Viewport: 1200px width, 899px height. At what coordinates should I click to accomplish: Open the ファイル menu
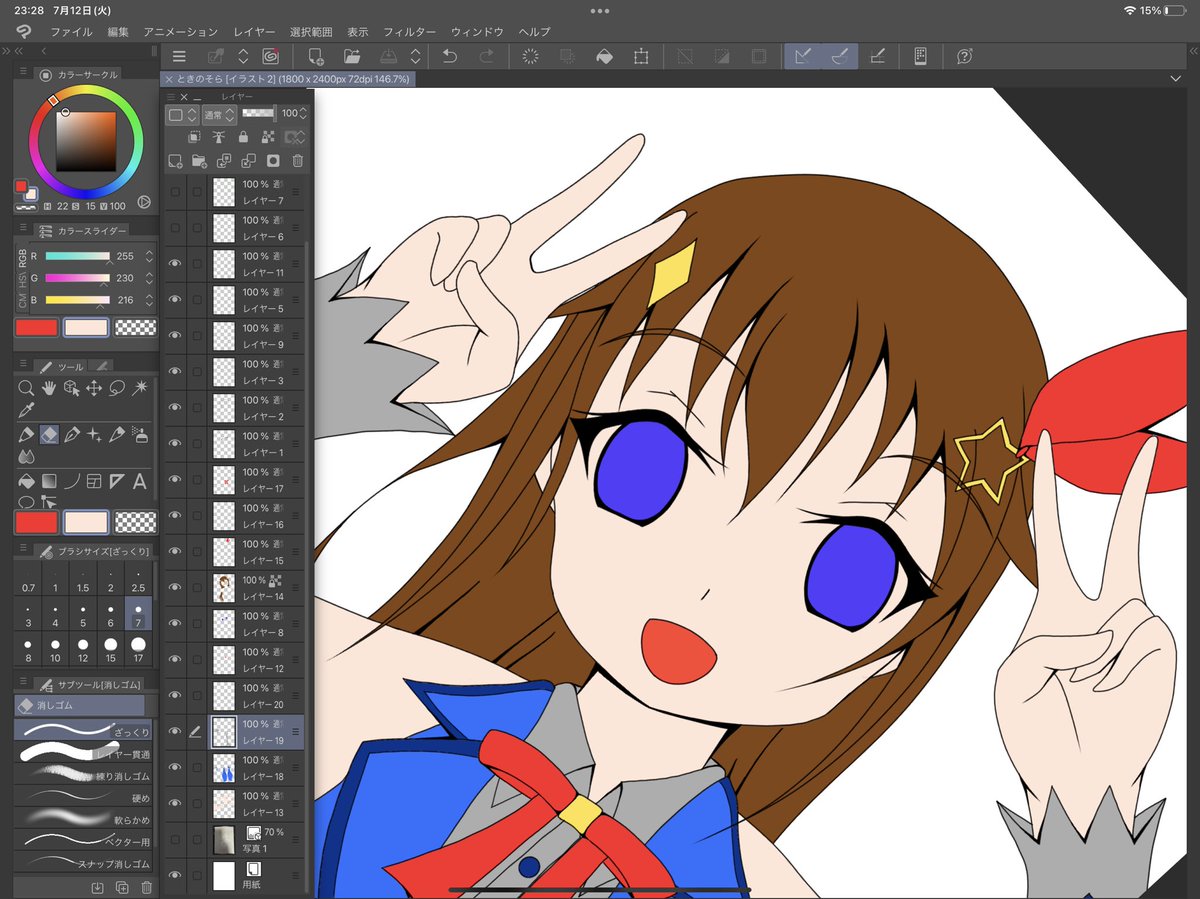pyautogui.click(x=71, y=32)
